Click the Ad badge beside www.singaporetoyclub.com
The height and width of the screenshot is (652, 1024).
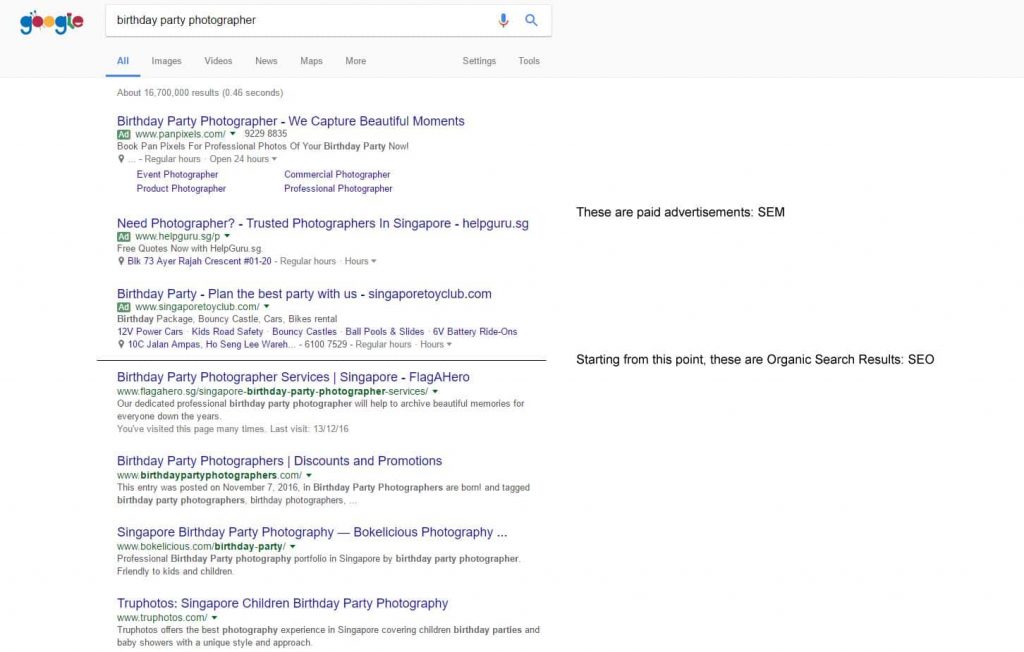pos(123,307)
